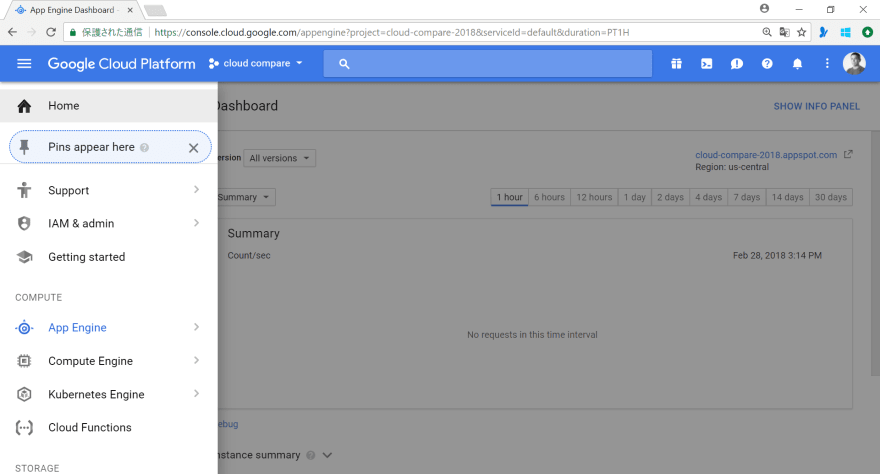Viewport: 880px width, 474px height.
Task: Open the user account avatar
Action: [x=854, y=63]
